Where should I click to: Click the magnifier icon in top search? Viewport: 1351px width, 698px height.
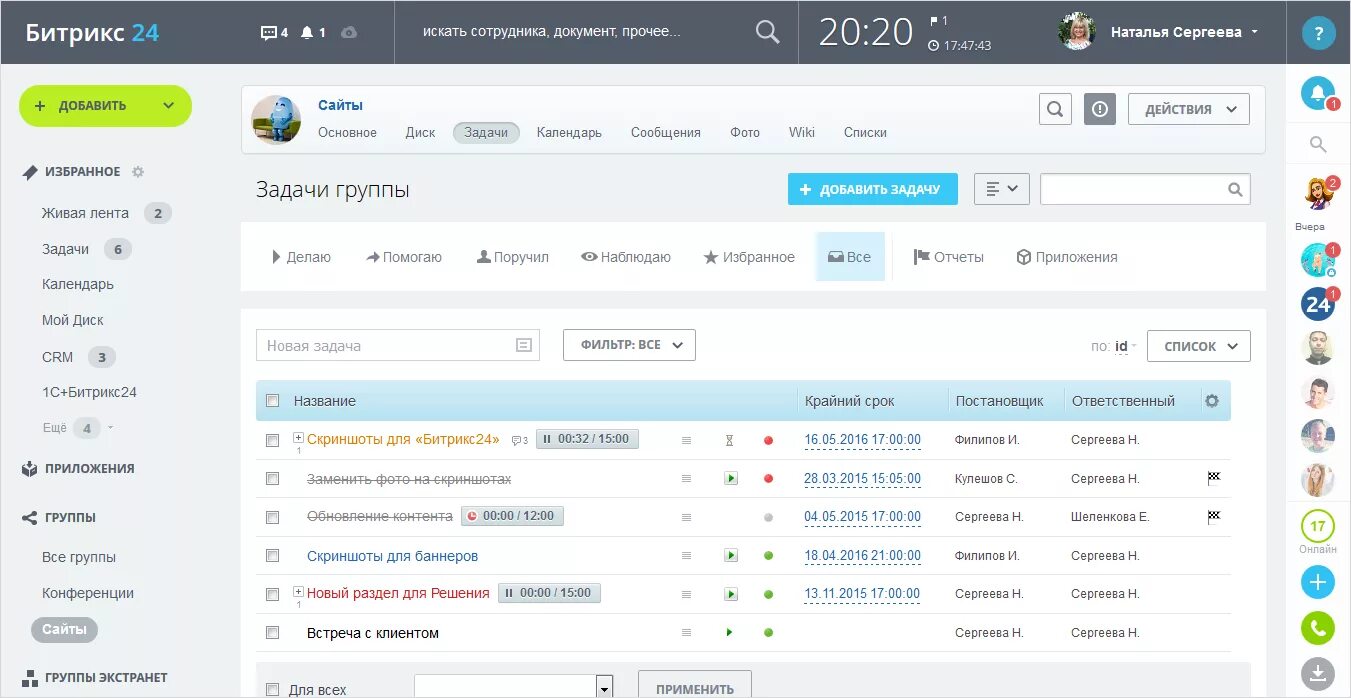767,32
